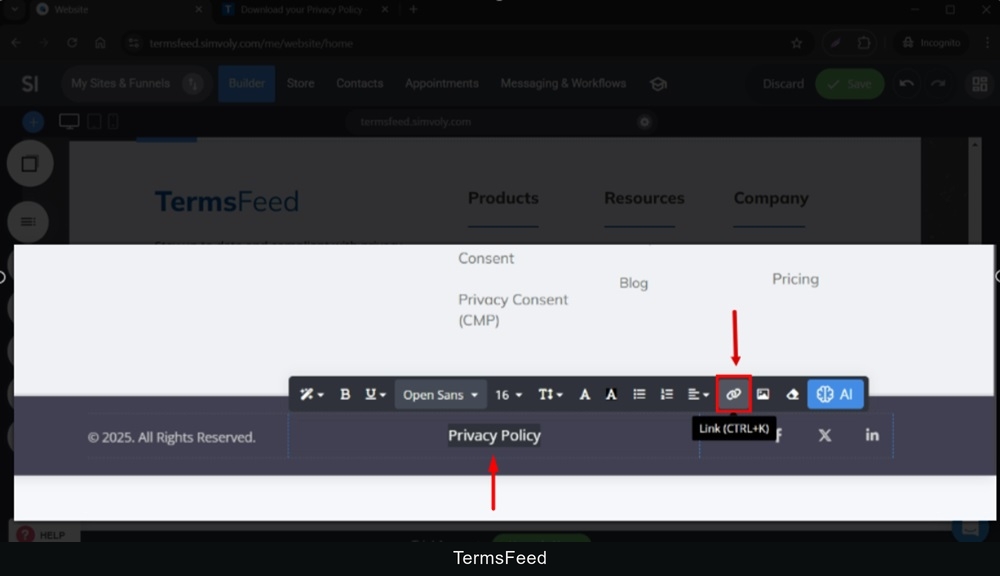Go to the browser home page
The image size is (1000, 576).
click(100, 43)
